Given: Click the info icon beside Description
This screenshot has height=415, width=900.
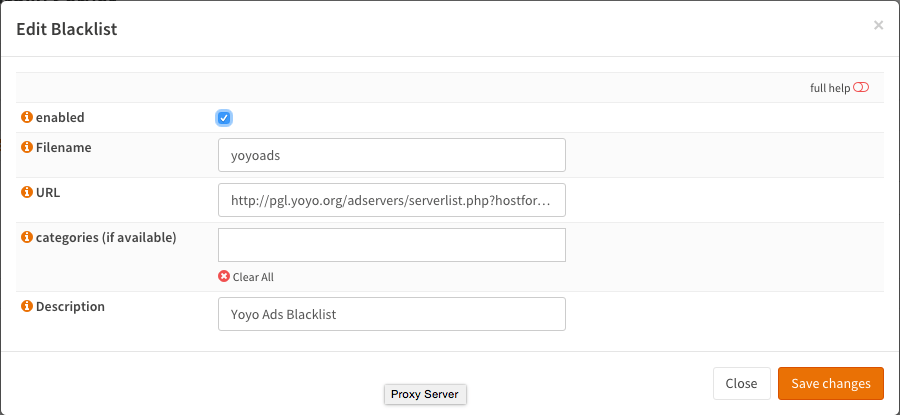Looking at the screenshot, I should click(x=27, y=307).
